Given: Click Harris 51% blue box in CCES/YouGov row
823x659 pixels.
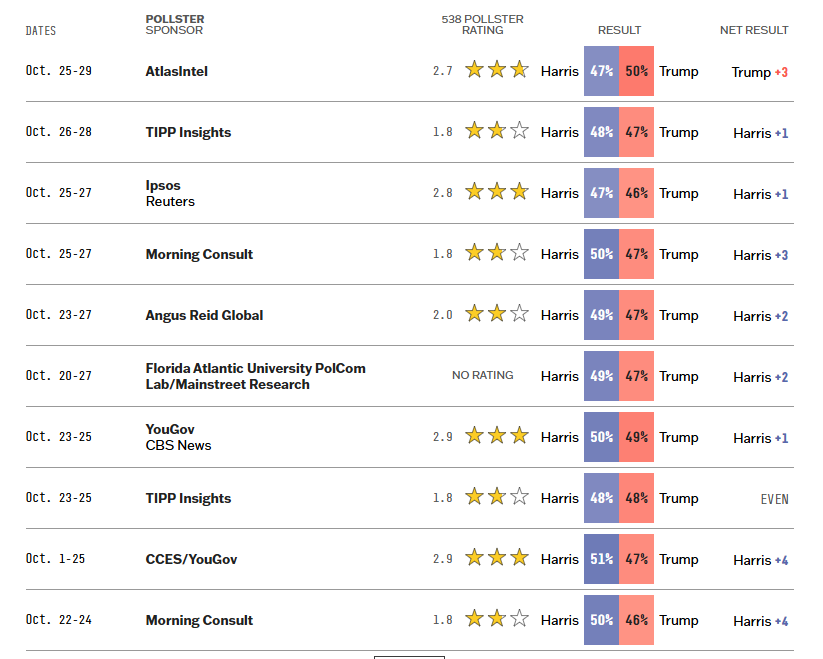Looking at the screenshot, I should tap(601, 559).
